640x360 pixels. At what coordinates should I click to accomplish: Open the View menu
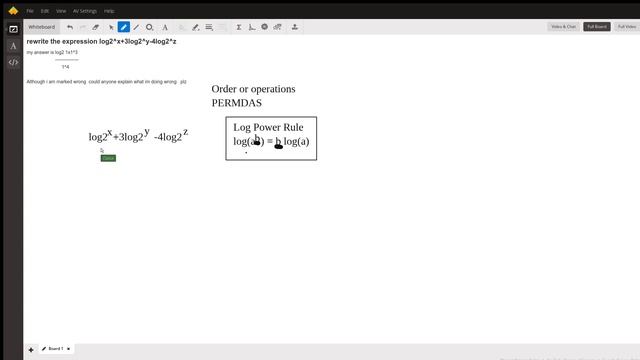61,11
